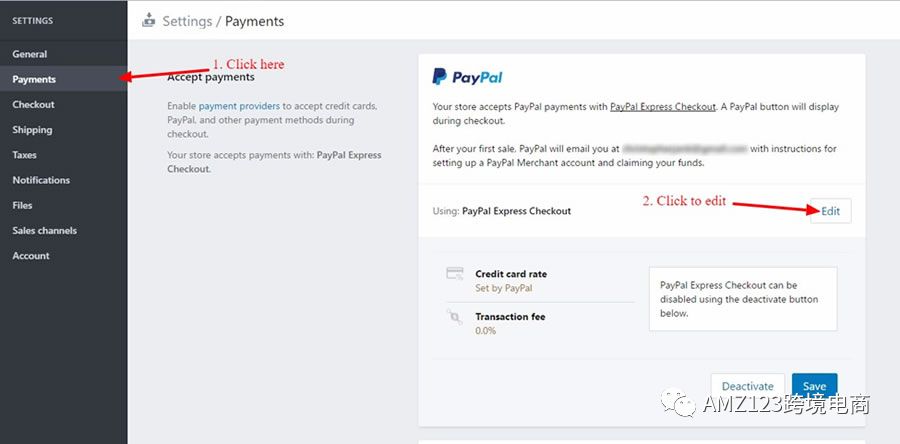
Task: Click the WeChat watermark icon
Action: [678, 403]
